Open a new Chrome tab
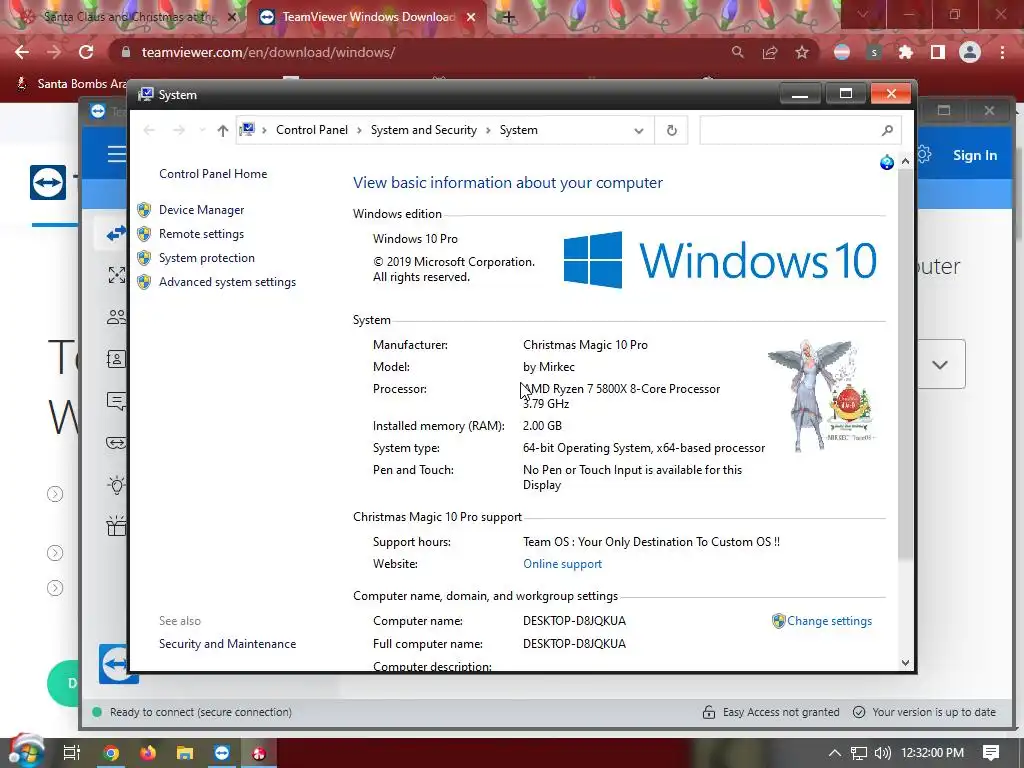The width and height of the screenshot is (1024, 768). pos(508,17)
